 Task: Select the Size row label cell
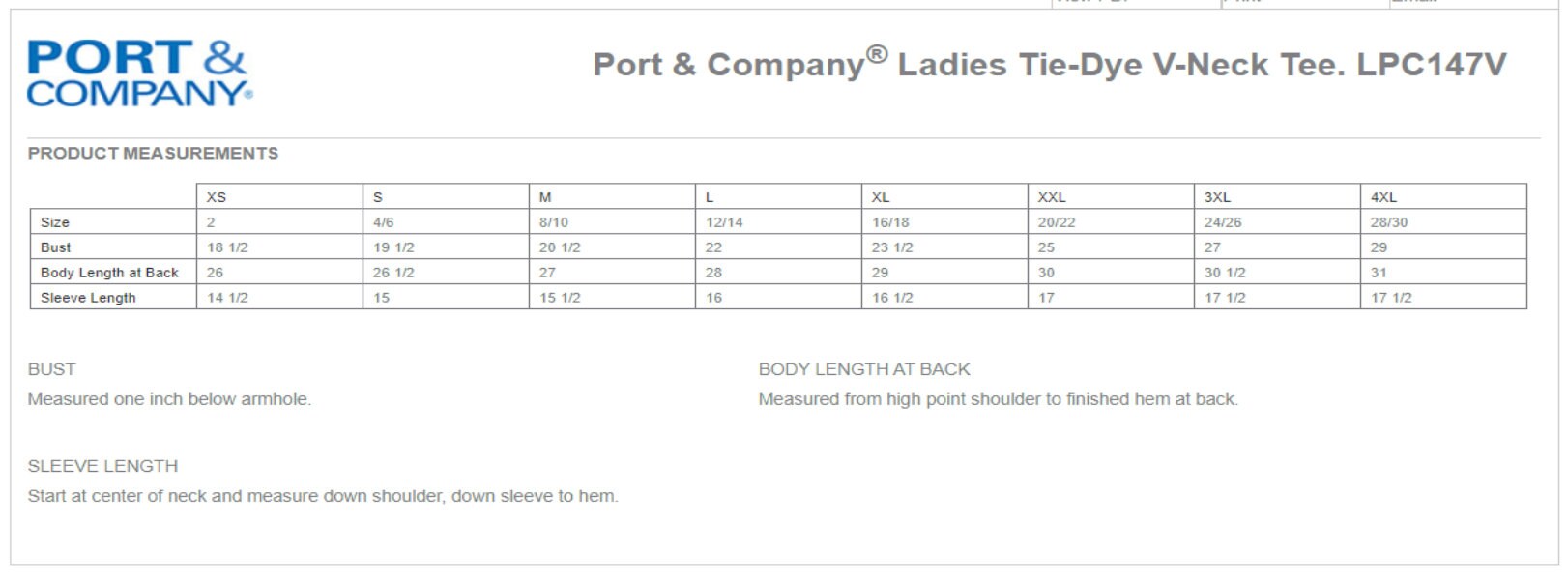[x=113, y=221]
